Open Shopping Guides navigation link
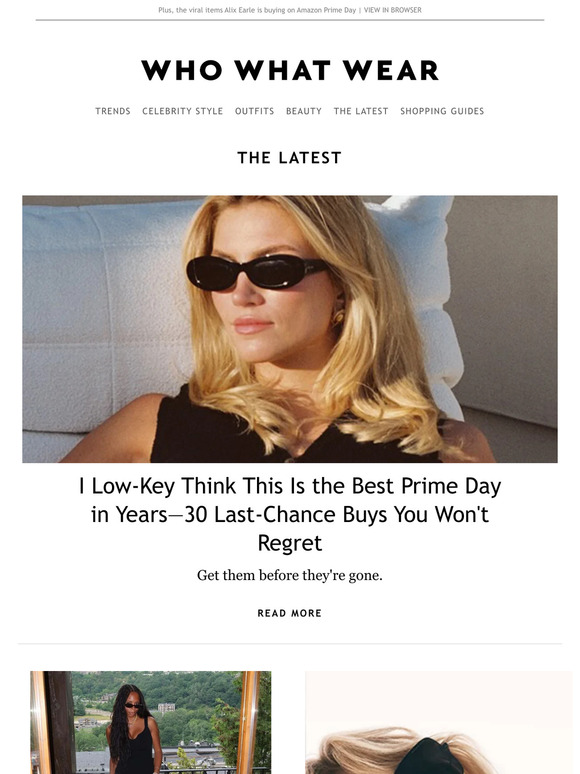The image size is (580, 774). coord(442,111)
